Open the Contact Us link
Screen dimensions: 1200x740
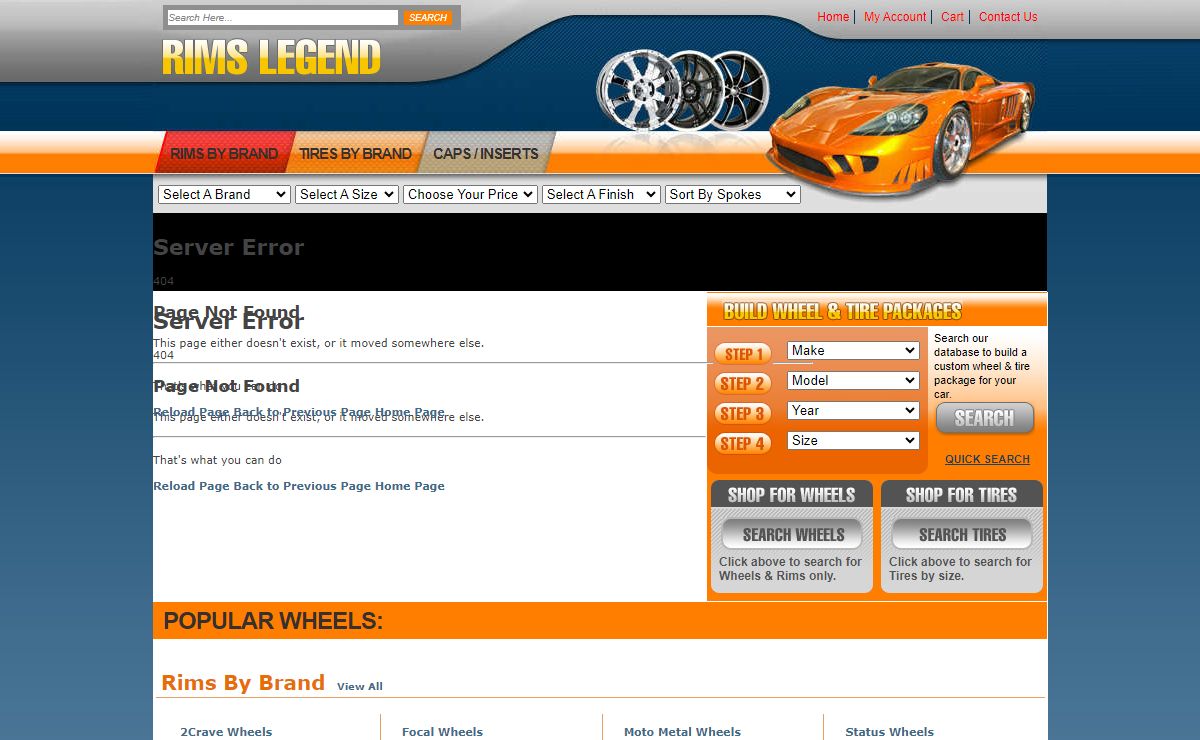tap(1008, 17)
